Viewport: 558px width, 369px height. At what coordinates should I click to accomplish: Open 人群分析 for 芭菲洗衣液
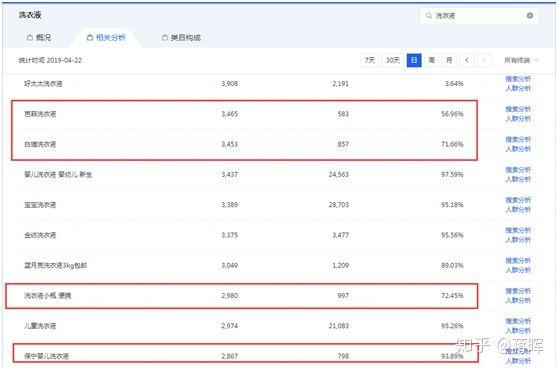click(518, 118)
